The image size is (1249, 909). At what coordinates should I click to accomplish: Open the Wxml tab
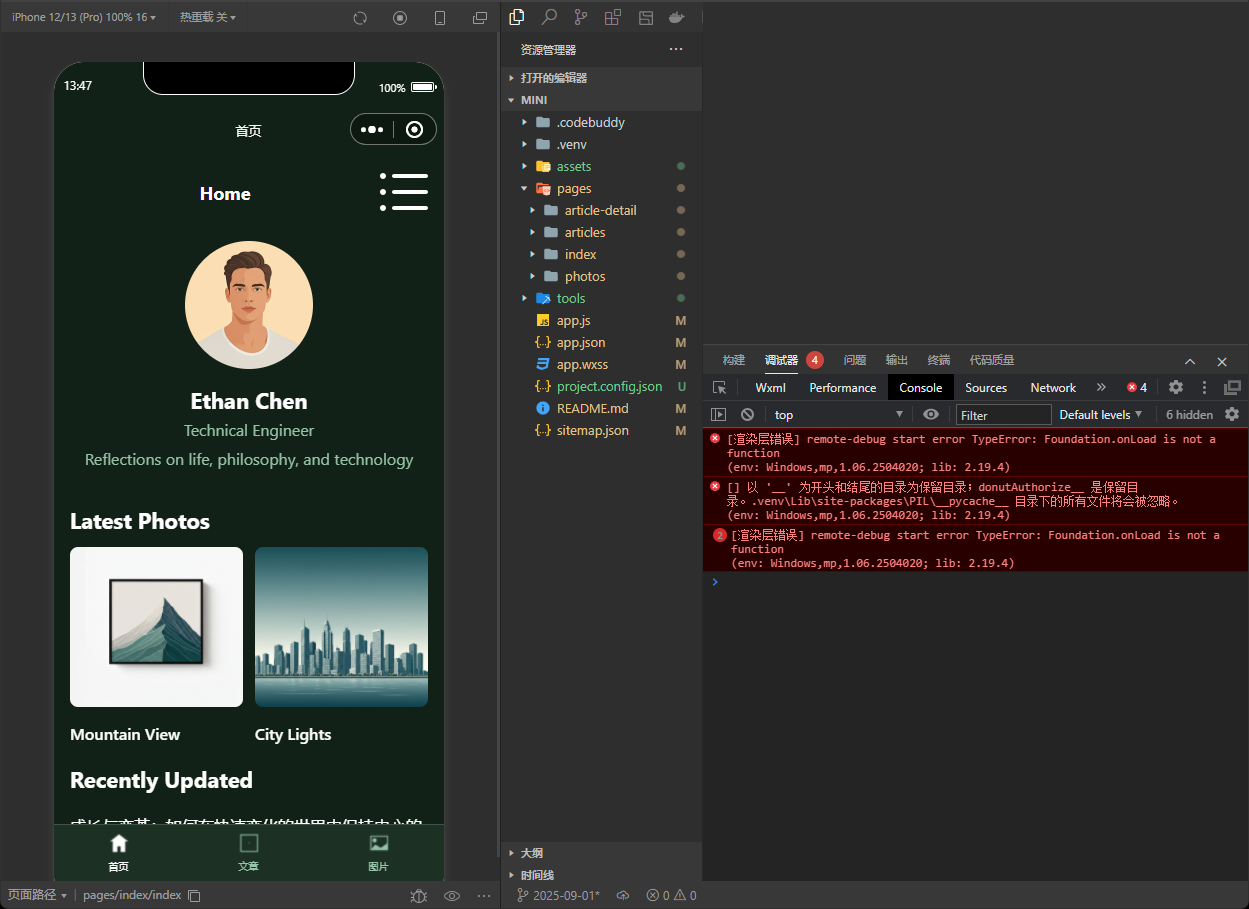[770, 388]
